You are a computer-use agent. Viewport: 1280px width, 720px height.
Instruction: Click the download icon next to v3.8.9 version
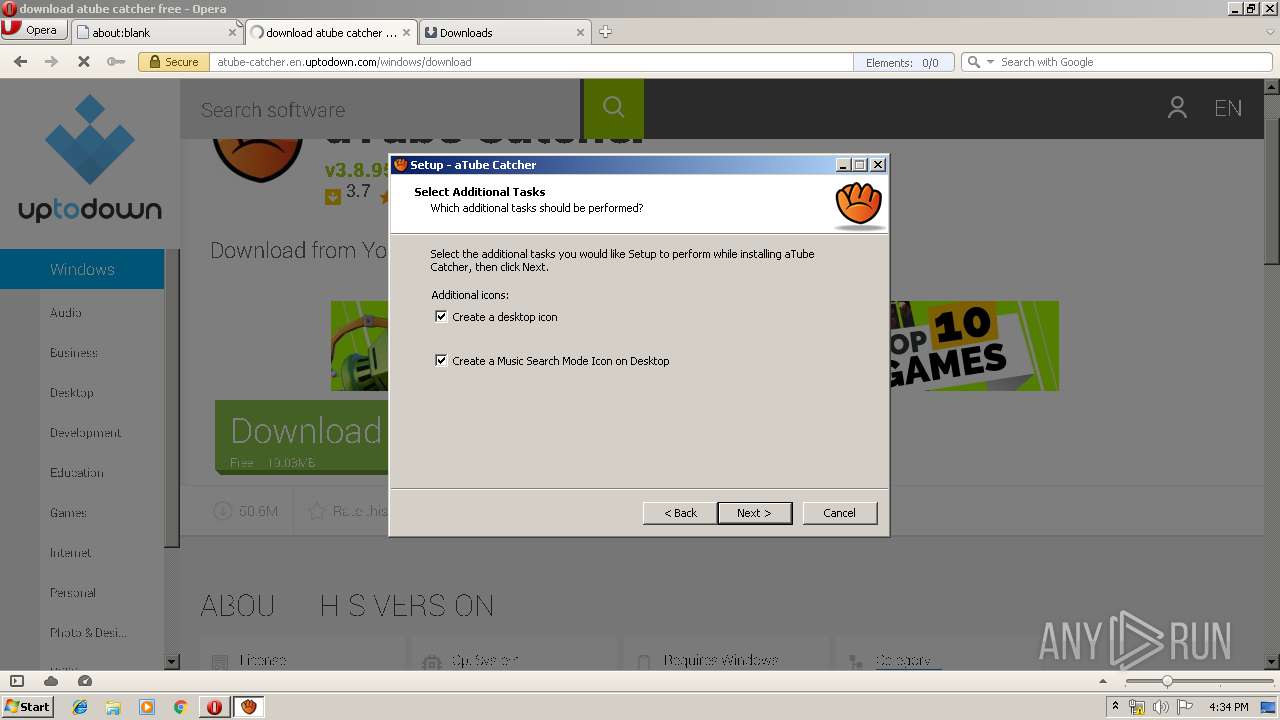click(x=333, y=197)
